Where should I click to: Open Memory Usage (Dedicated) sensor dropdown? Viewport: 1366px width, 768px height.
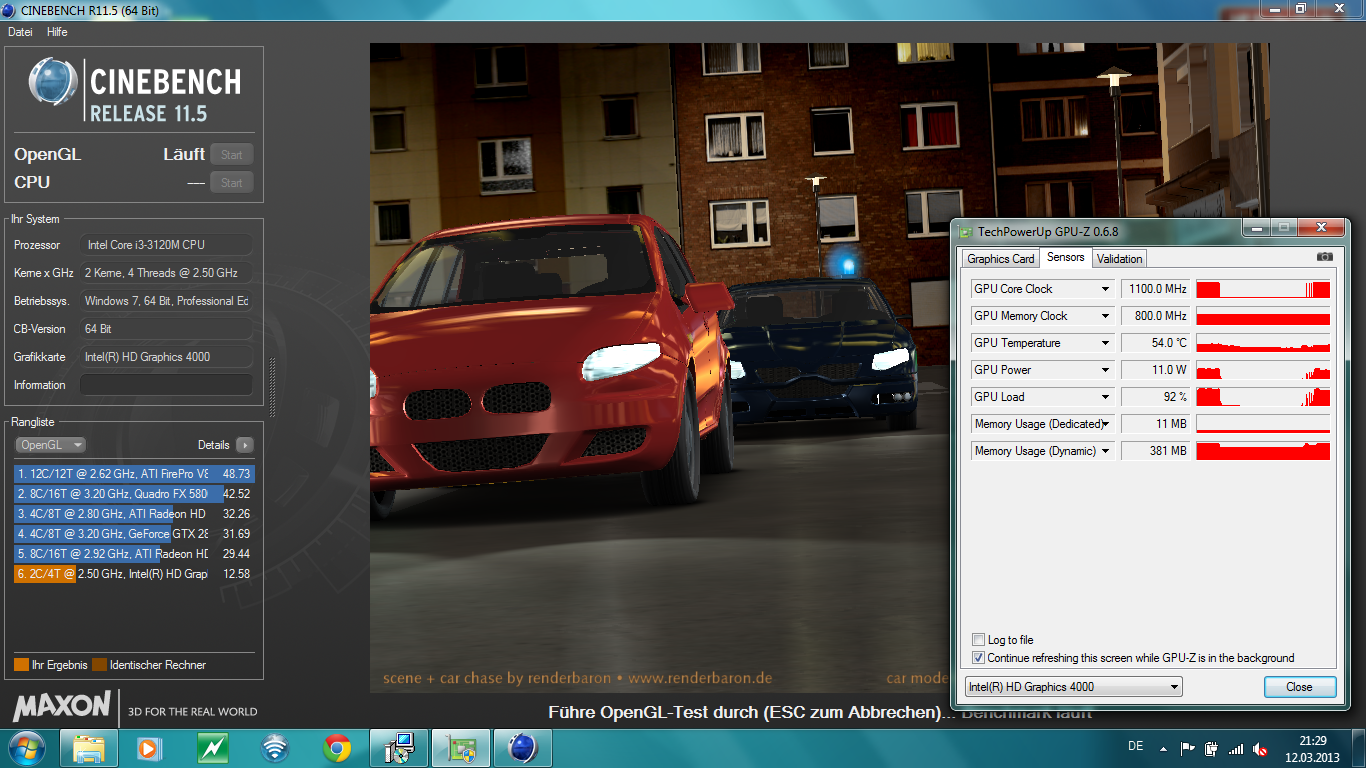(x=1105, y=424)
